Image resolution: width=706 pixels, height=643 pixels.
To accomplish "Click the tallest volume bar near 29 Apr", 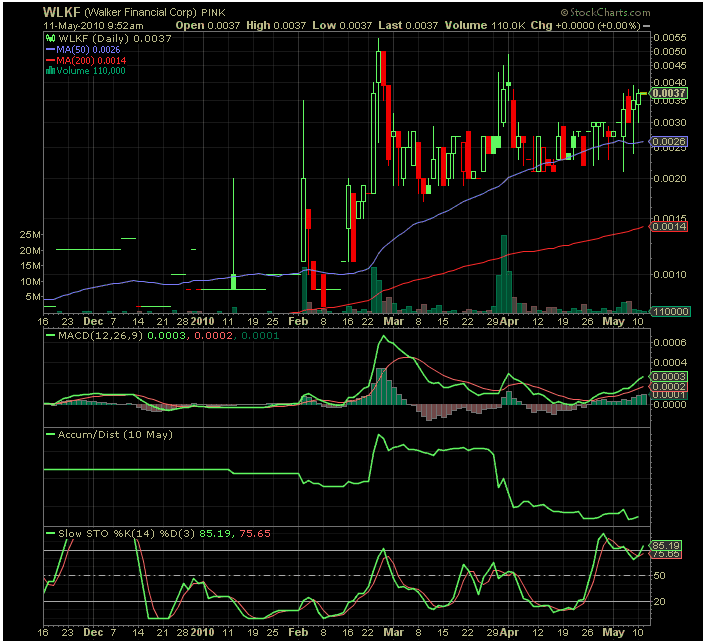I will click(x=504, y=274).
